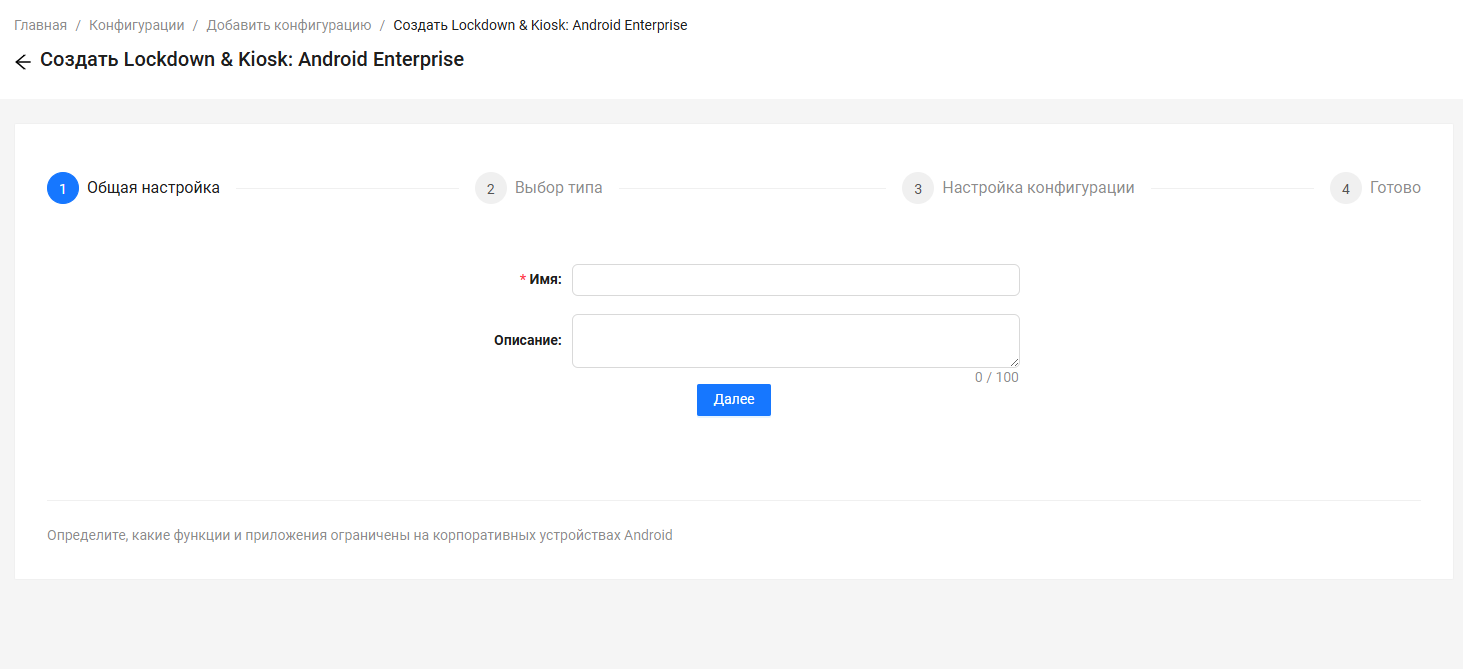The image size is (1463, 669).
Task: Click into the Описание text area
Action: pyautogui.click(x=795, y=340)
